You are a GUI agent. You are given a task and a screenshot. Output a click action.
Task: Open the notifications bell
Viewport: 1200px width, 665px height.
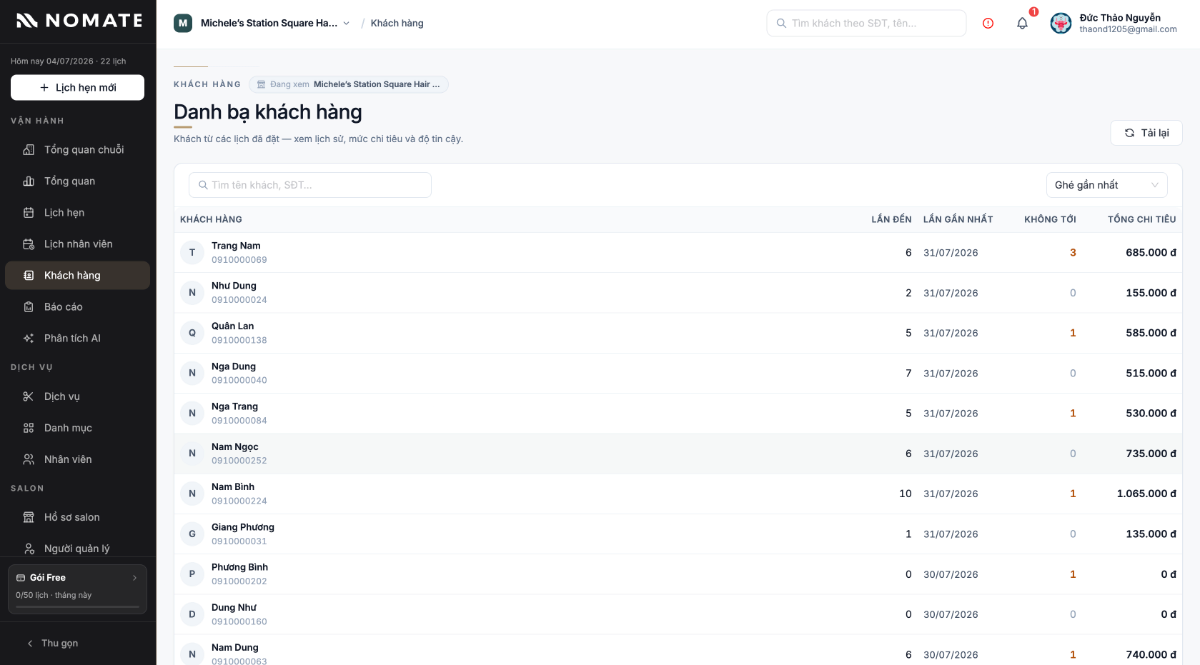[1022, 23]
